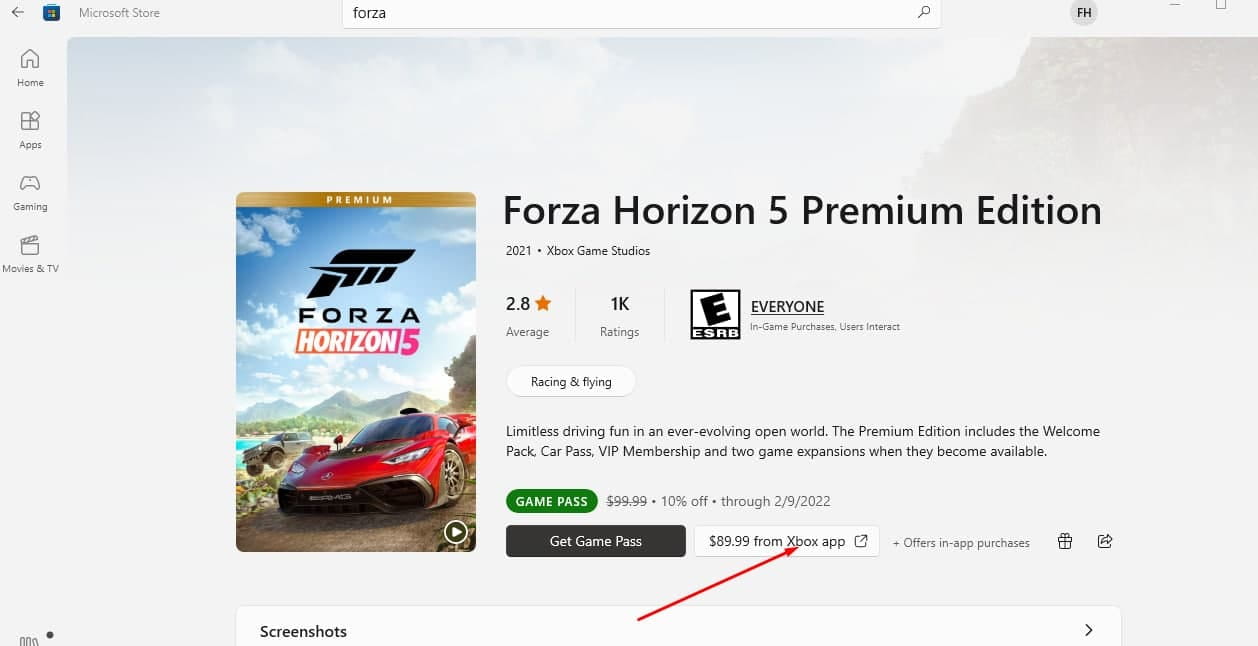Image resolution: width=1258 pixels, height=646 pixels.
Task: Click the share icon
Action: [1105, 541]
